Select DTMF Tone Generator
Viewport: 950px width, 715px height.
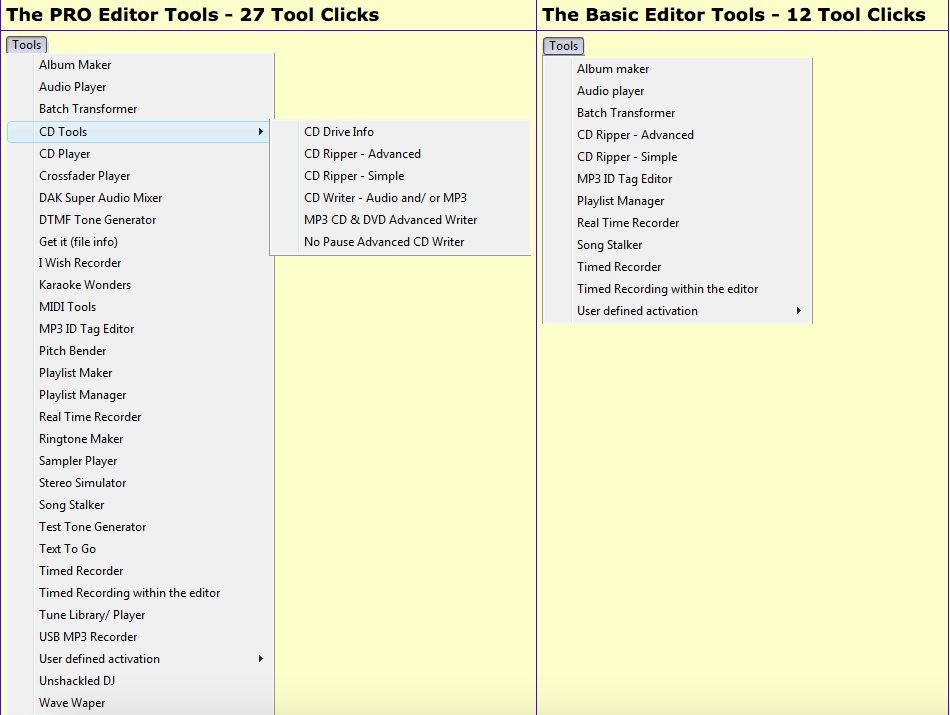click(x=98, y=220)
